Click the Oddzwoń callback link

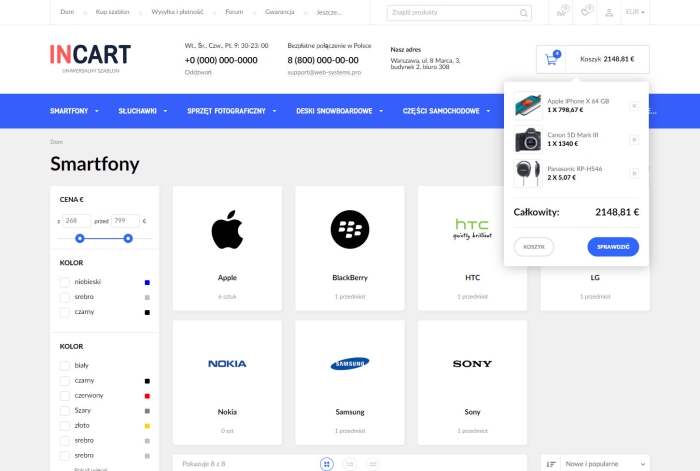click(x=198, y=72)
